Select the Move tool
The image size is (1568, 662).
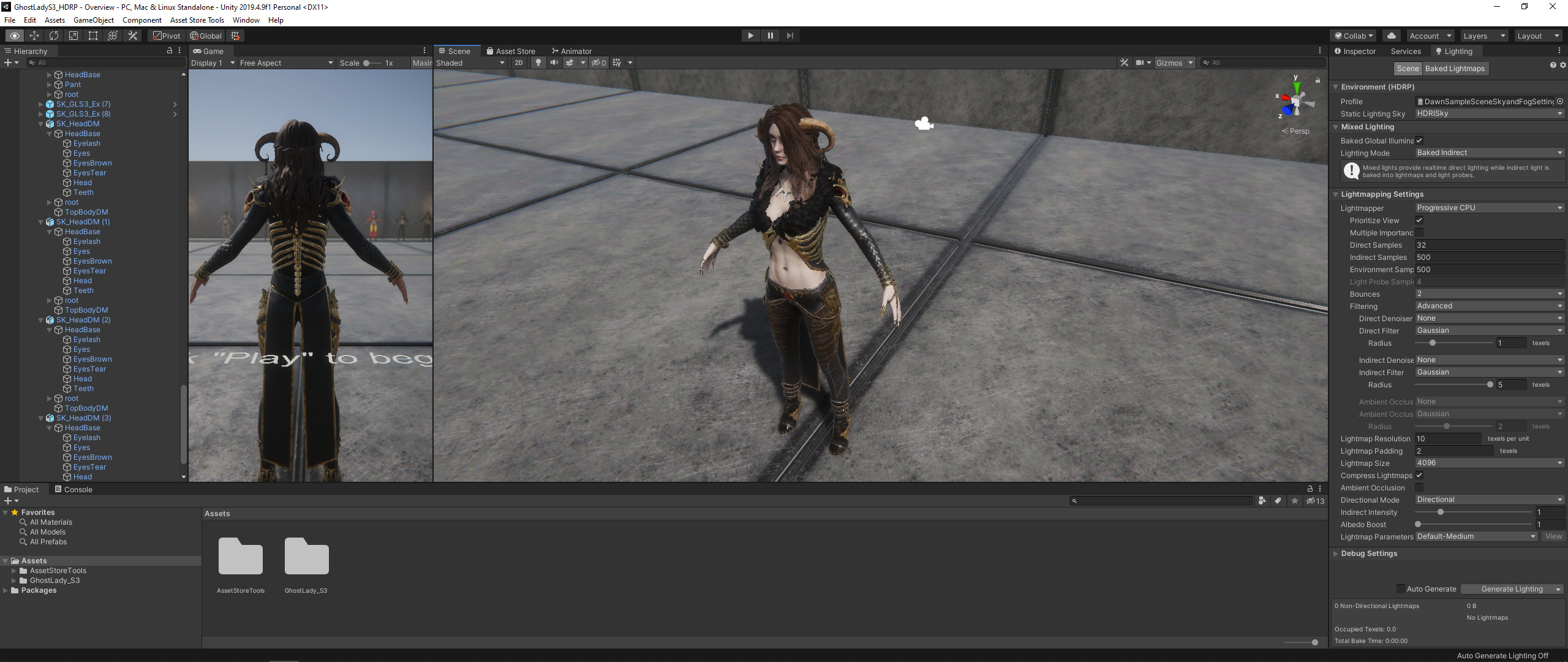[34, 36]
